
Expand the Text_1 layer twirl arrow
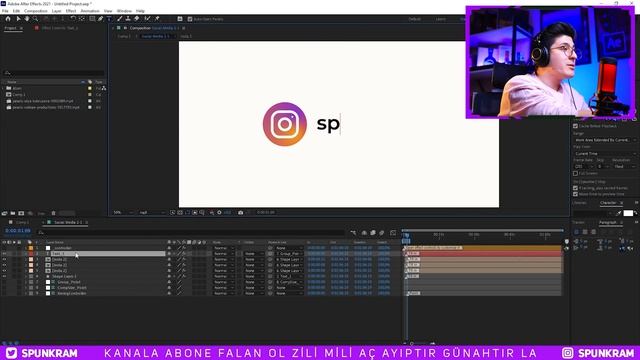pyautogui.click(x=26, y=254)
